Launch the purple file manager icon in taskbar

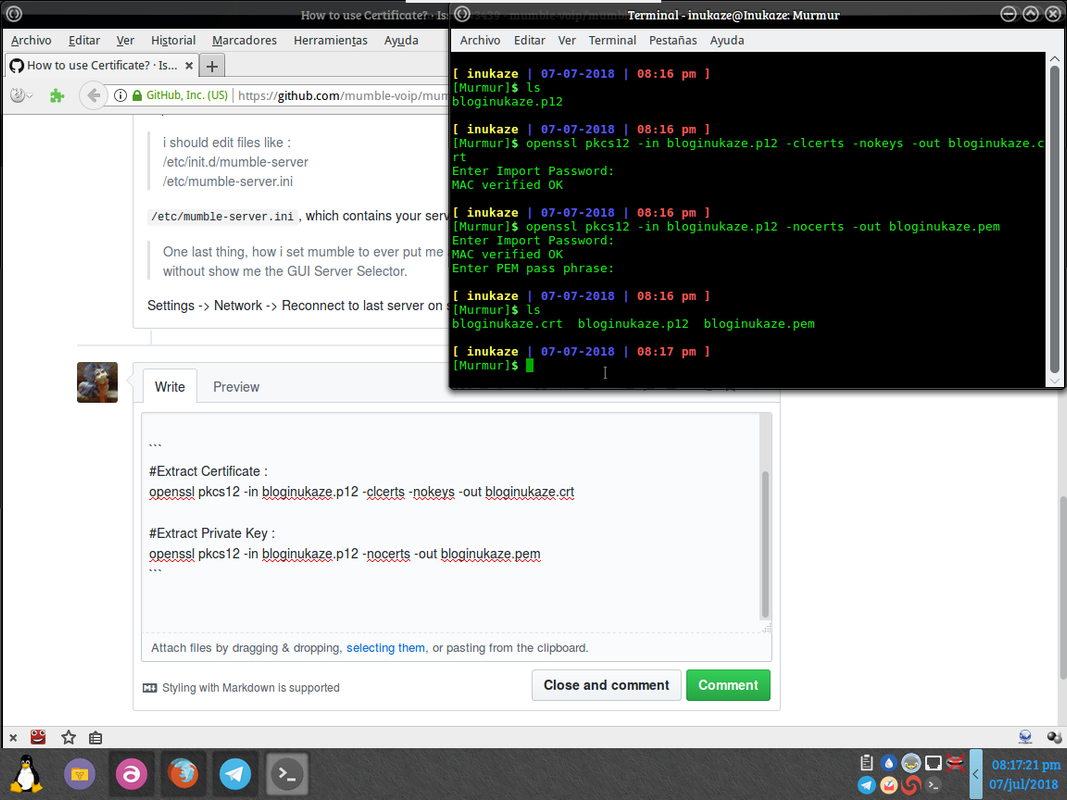point(80,773)
